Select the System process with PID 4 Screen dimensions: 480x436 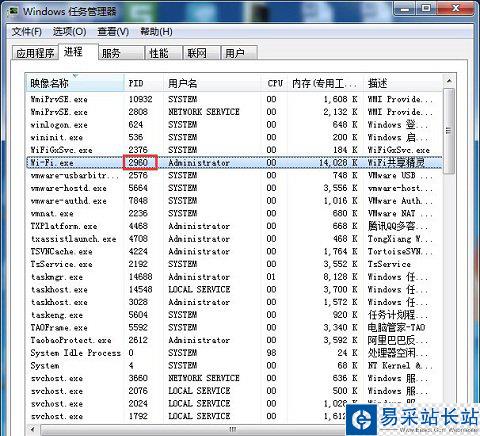[235, 365]
